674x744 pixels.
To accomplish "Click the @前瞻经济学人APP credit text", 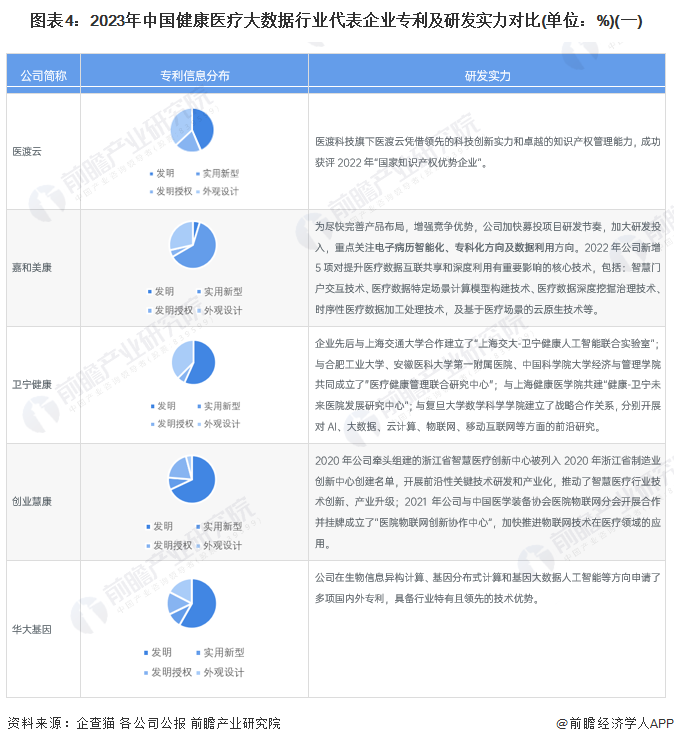I will click(615, 723).
